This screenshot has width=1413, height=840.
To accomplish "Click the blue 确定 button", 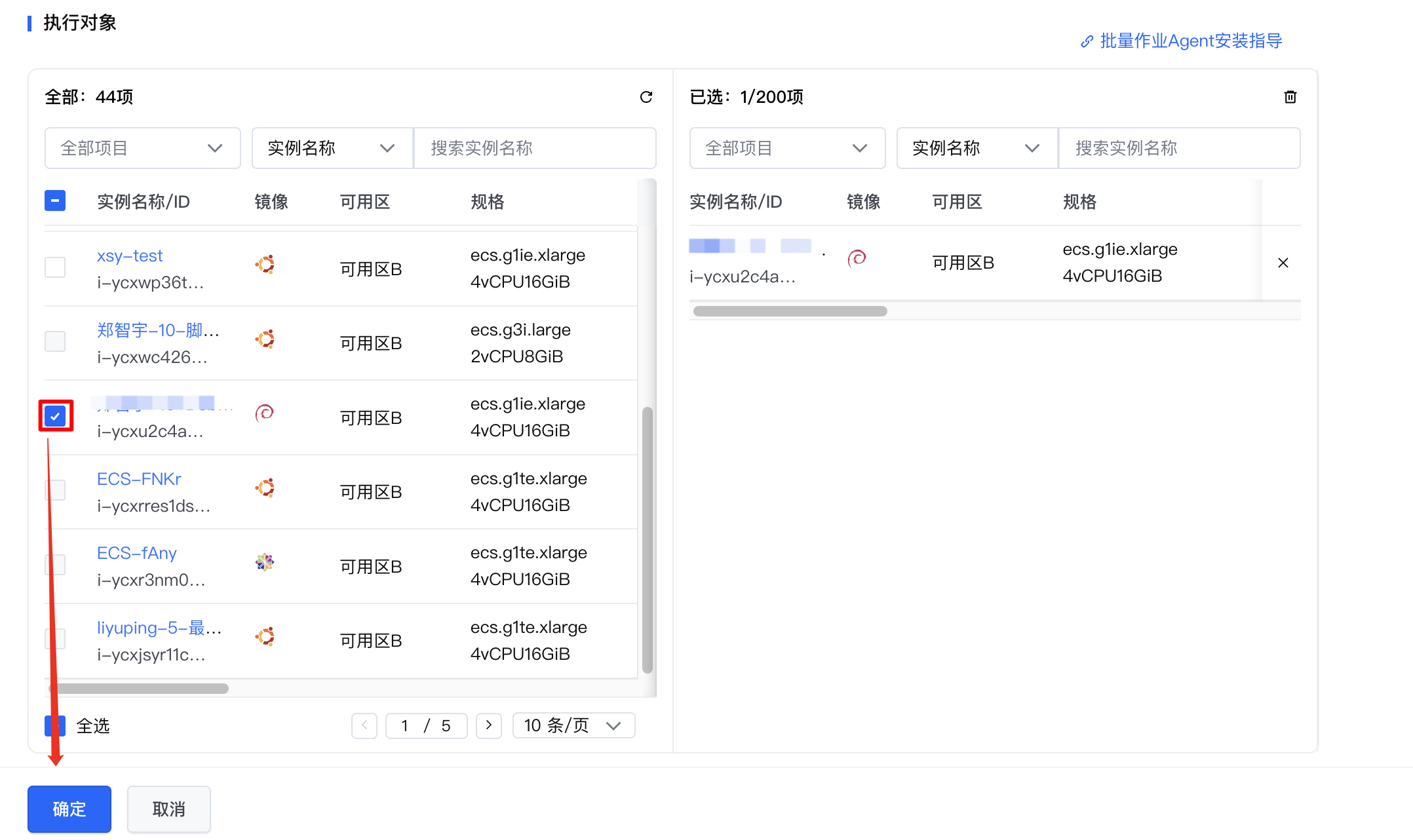I will click(x=69, y=809).
